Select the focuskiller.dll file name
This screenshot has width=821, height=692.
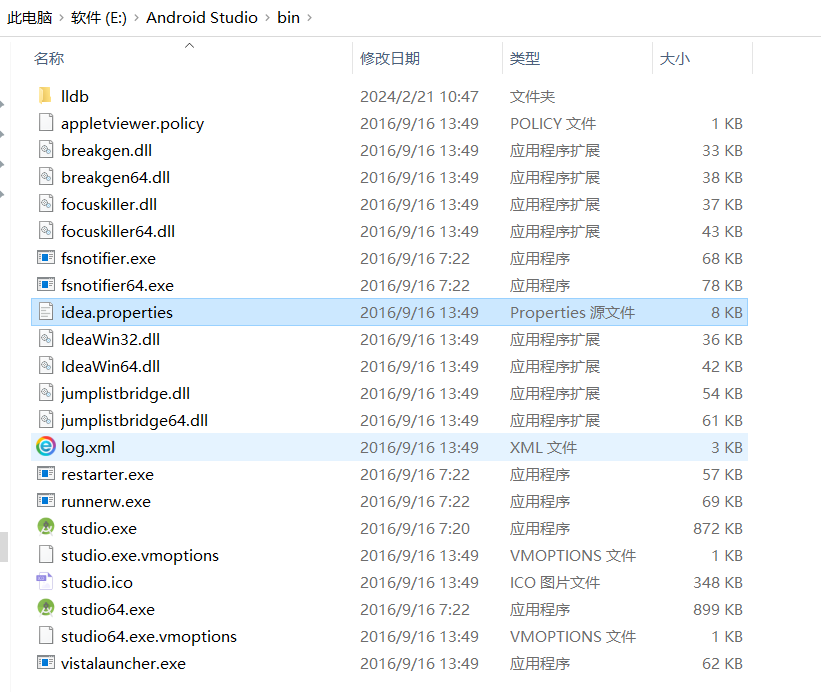[109, 204]
